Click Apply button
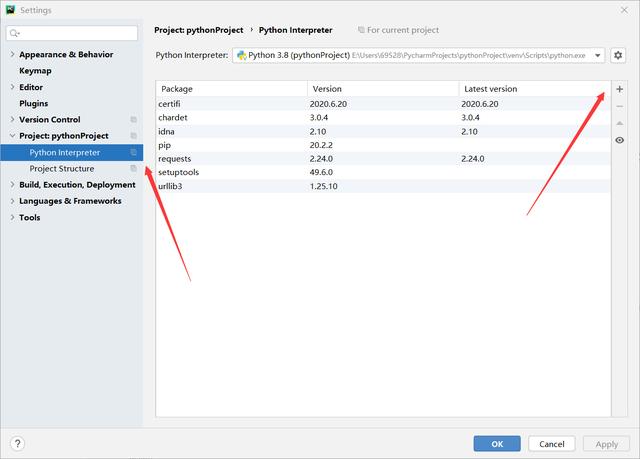 point(606,443)
